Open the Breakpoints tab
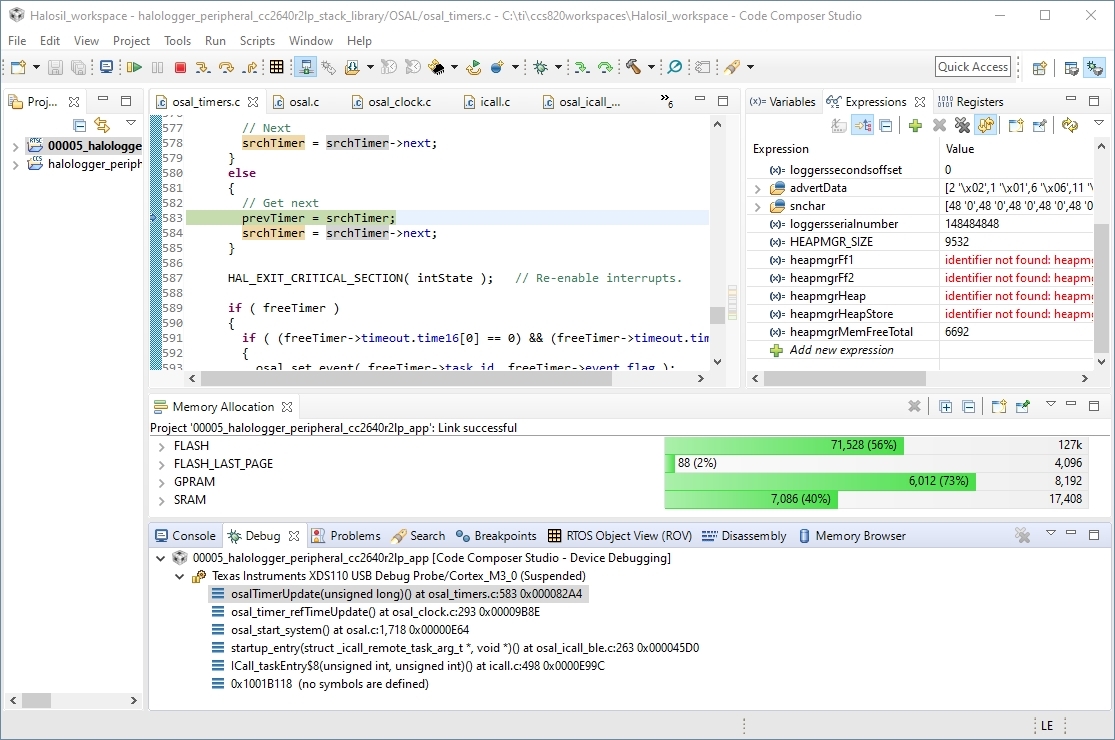This screenshot has width=1115, height=740. click(496, 536)
